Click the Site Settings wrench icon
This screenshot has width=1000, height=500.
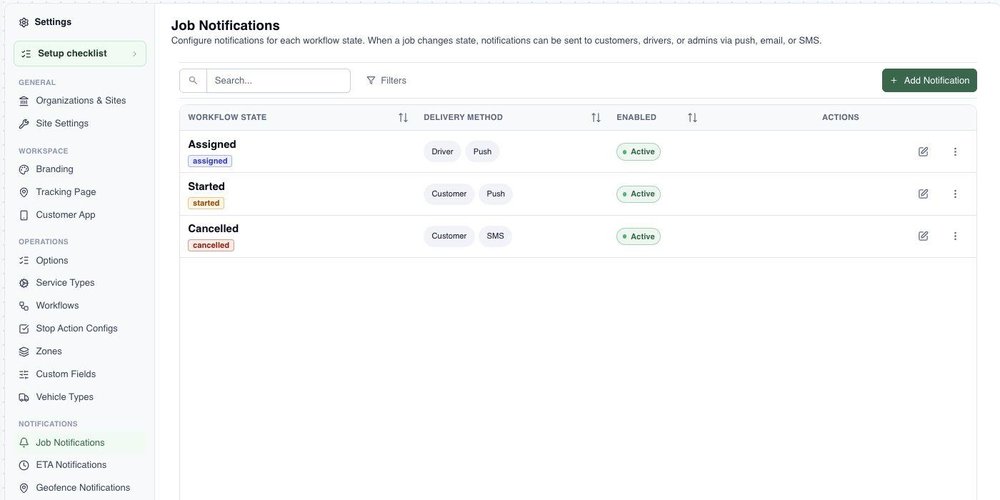pos(24,124)
